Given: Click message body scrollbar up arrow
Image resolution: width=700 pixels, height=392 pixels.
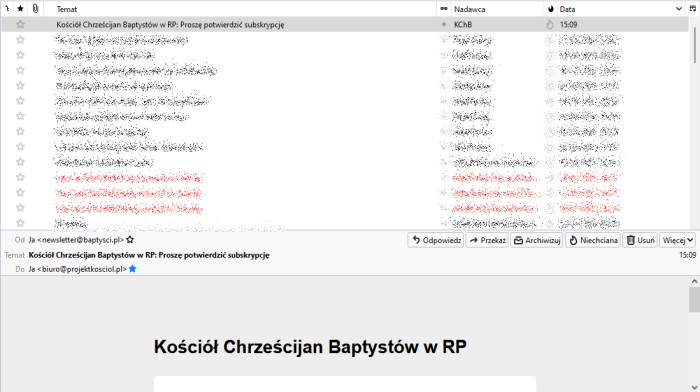Looking at the screenshot, I should pos(694,281).
